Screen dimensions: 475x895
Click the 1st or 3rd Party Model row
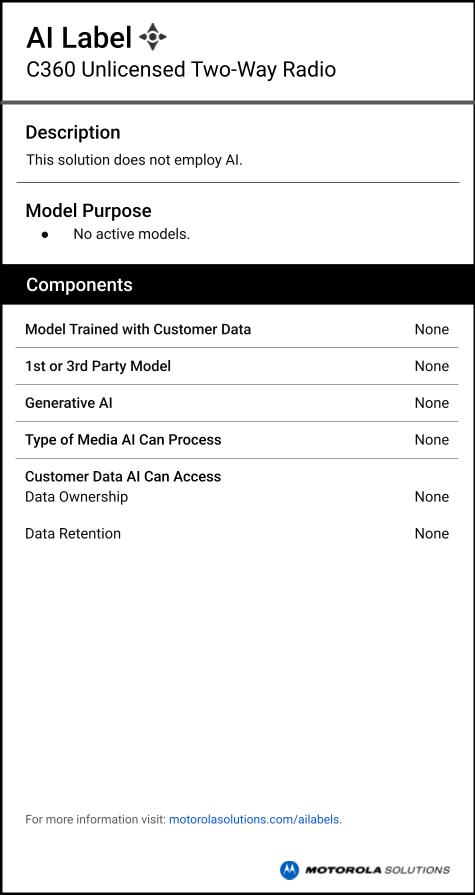[x=237, y=366]
